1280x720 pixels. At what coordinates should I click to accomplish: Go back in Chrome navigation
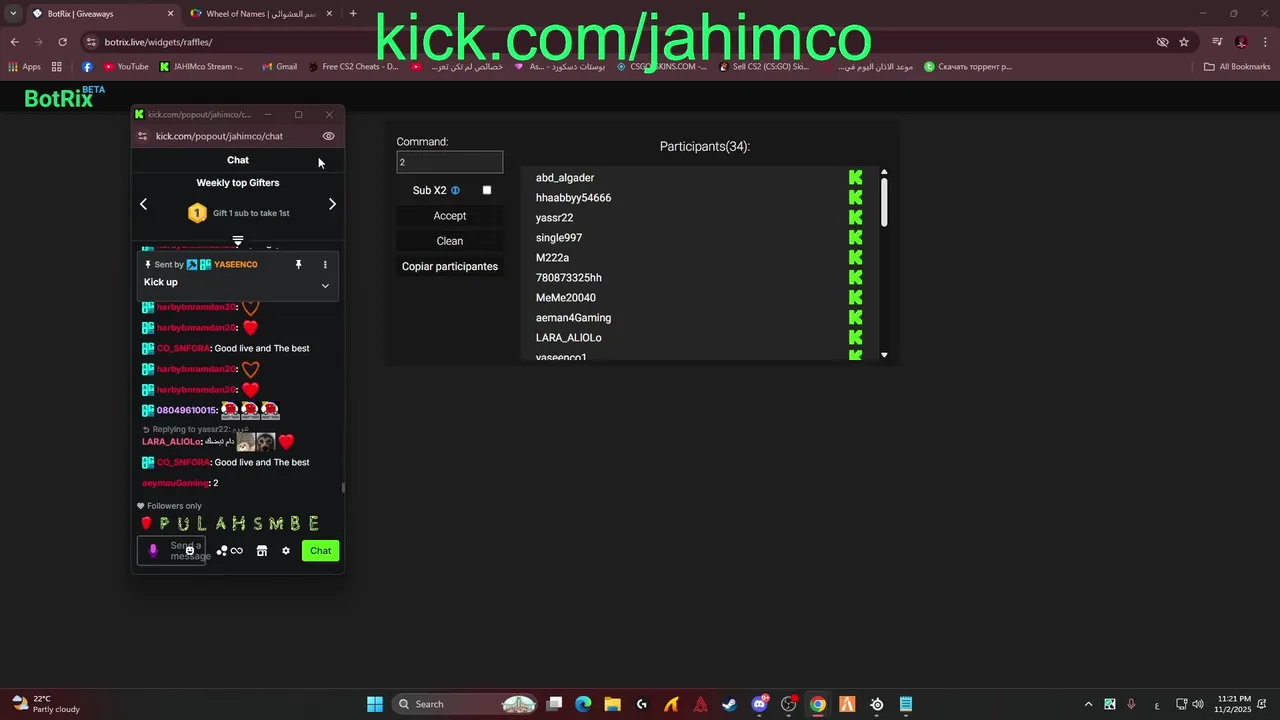point(14,42)
